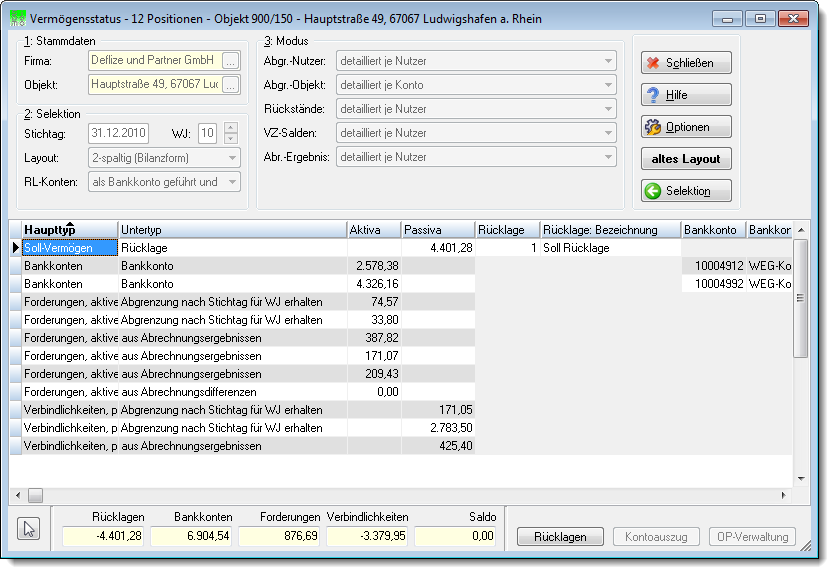Click the Objekt browse ellipsis button

tap(230, 85)
